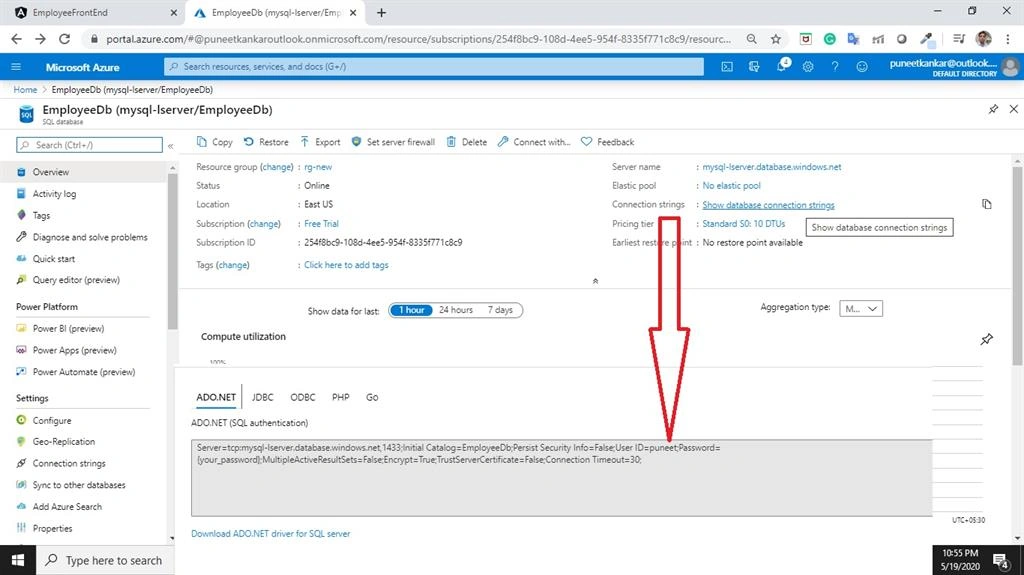Click the Export toolbar button
Viewport: 1024px width, 575px height.
[x=320, y=142]
